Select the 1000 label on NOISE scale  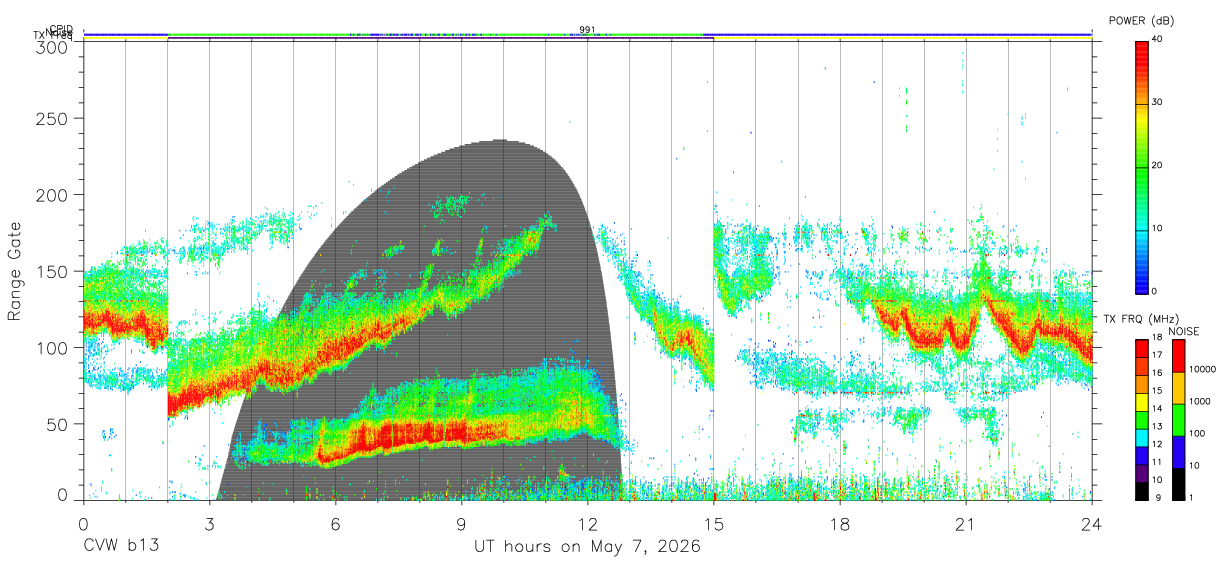pos(1198,401)
